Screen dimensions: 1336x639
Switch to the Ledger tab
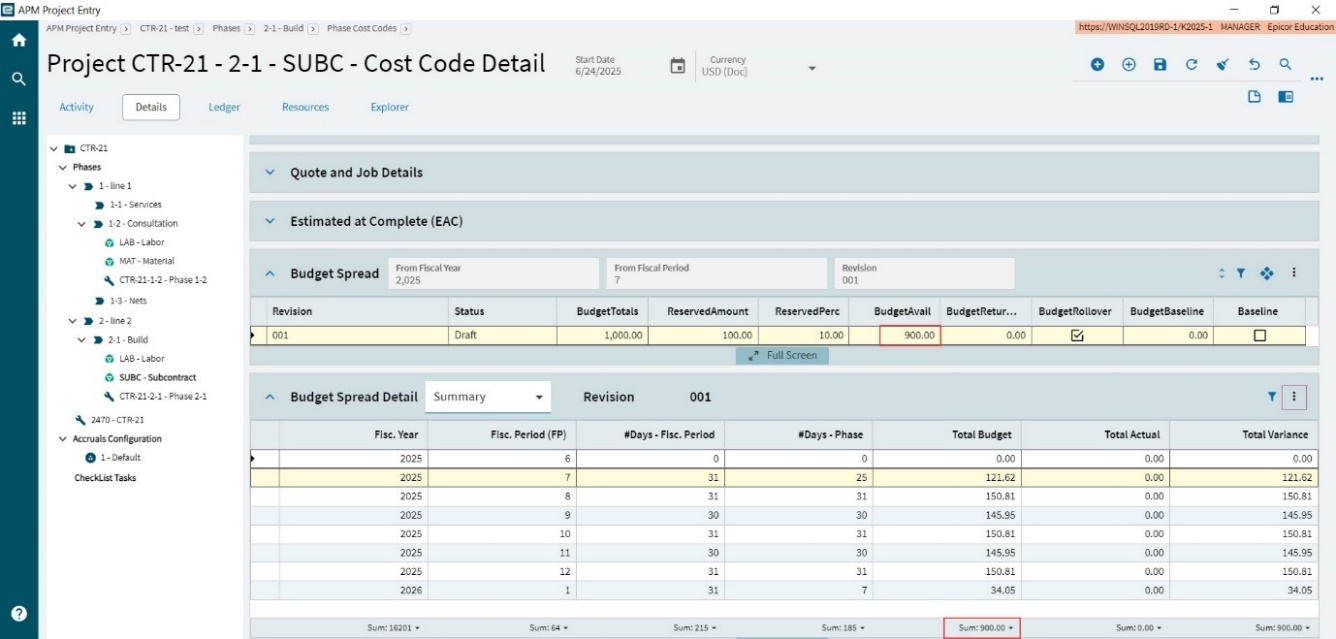[224, 107]
